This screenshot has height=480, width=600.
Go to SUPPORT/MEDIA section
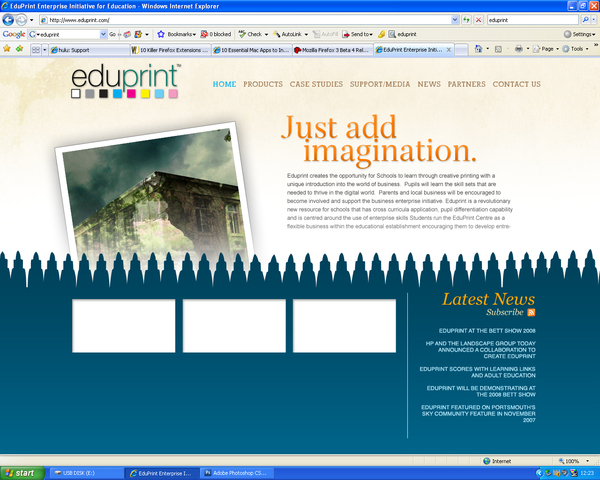380,84
